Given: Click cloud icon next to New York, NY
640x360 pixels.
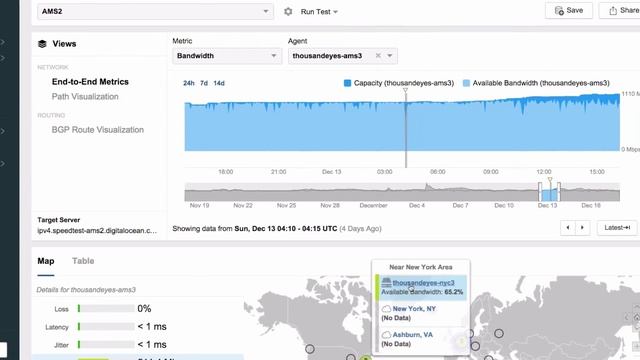Looking at the screenshot, I should point(386,309).
